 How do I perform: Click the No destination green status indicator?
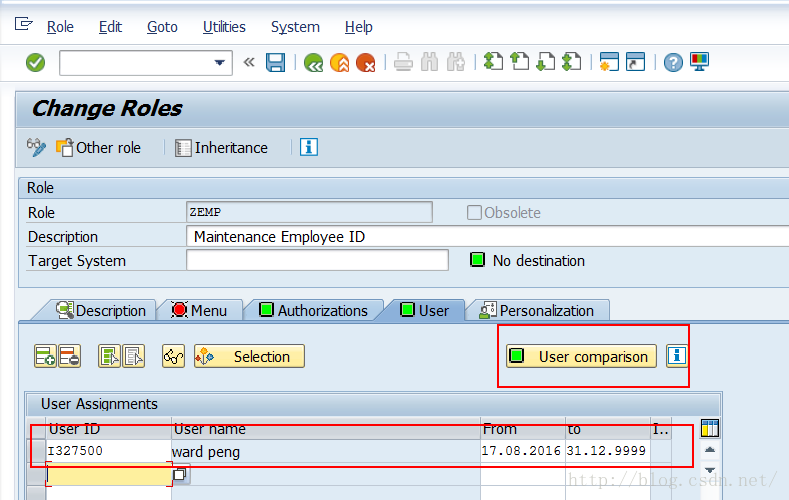click(x=477, y=260)
